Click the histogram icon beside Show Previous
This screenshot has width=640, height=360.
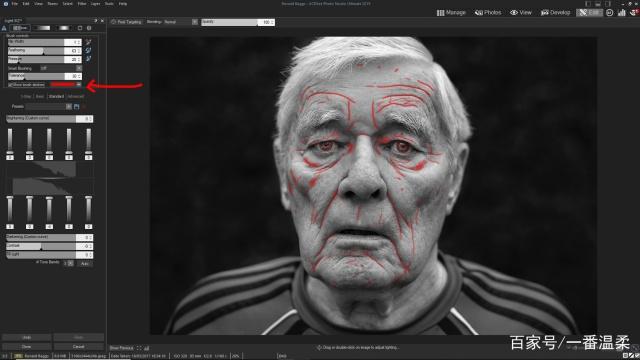pos(147,348)
